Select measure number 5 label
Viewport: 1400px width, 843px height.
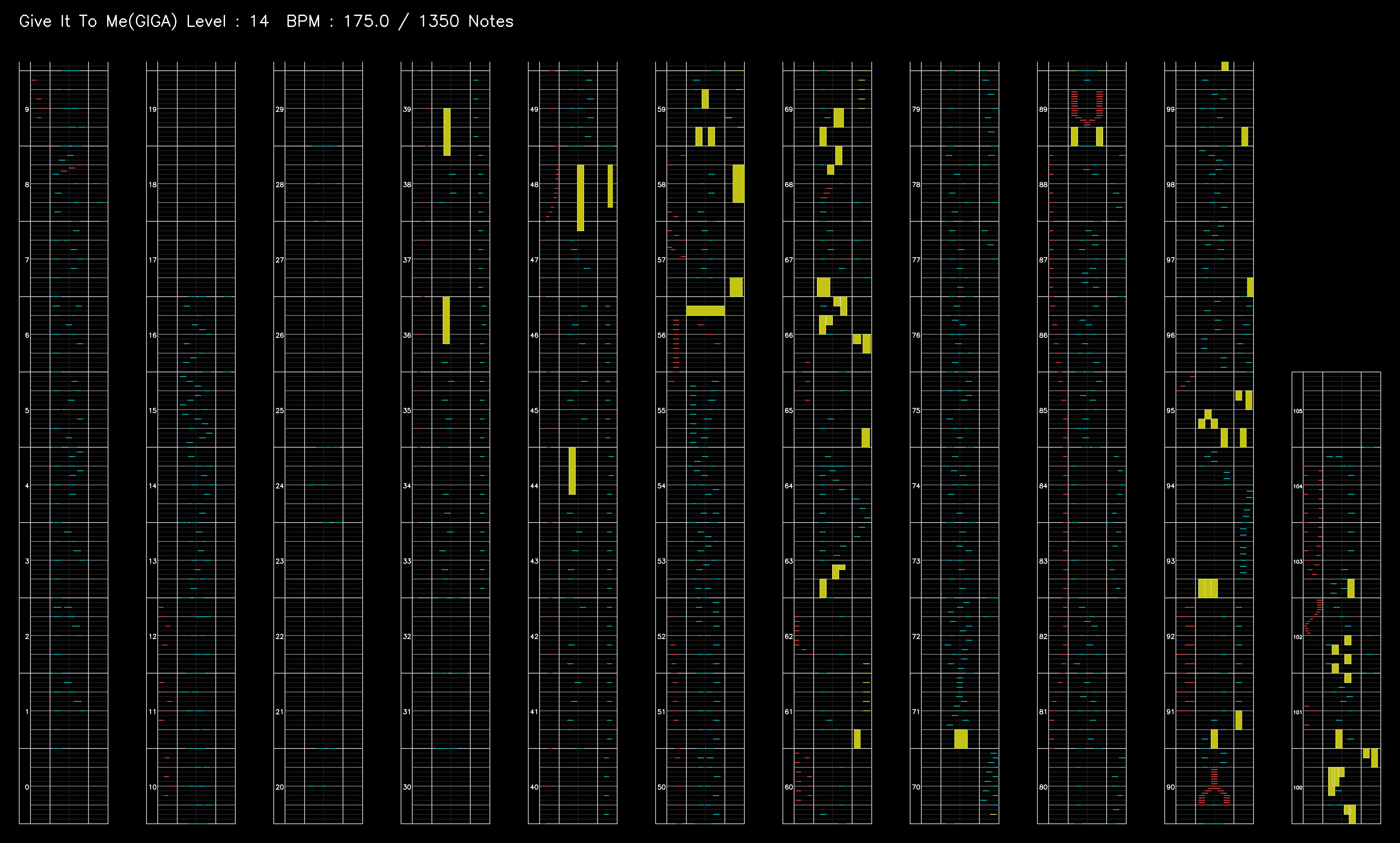coord(27,410)
